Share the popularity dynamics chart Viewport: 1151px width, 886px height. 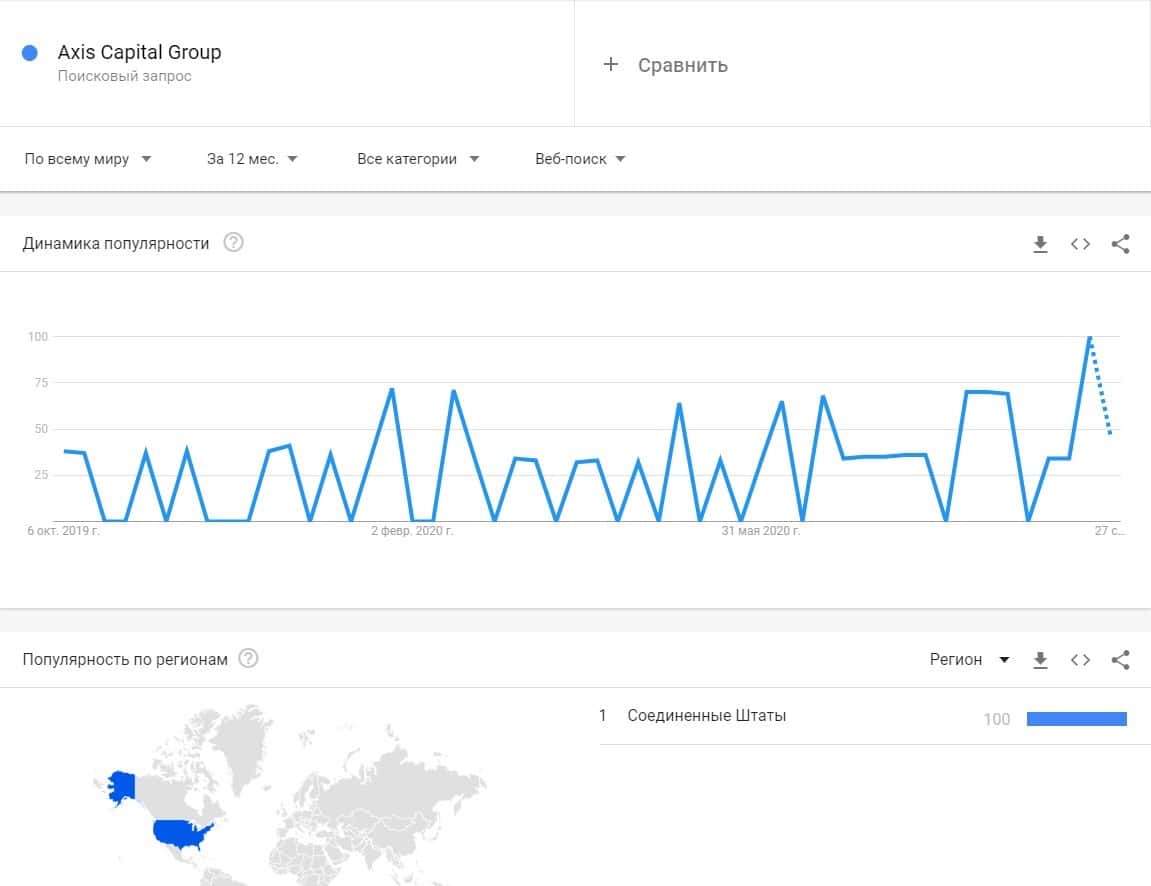[1120, 244]
